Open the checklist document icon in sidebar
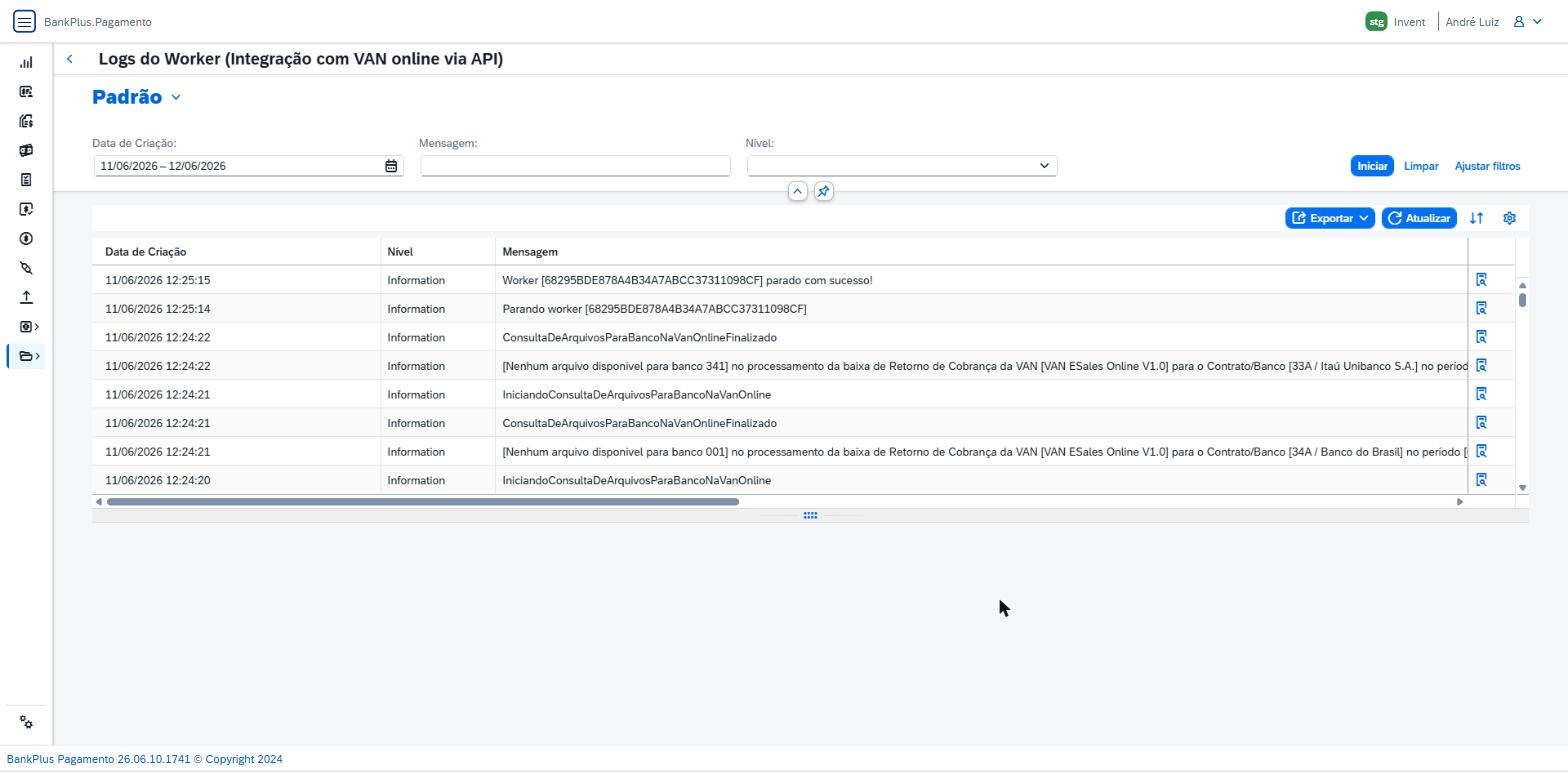This screenshot has height=772, width=1568. [x=26, y=180]
